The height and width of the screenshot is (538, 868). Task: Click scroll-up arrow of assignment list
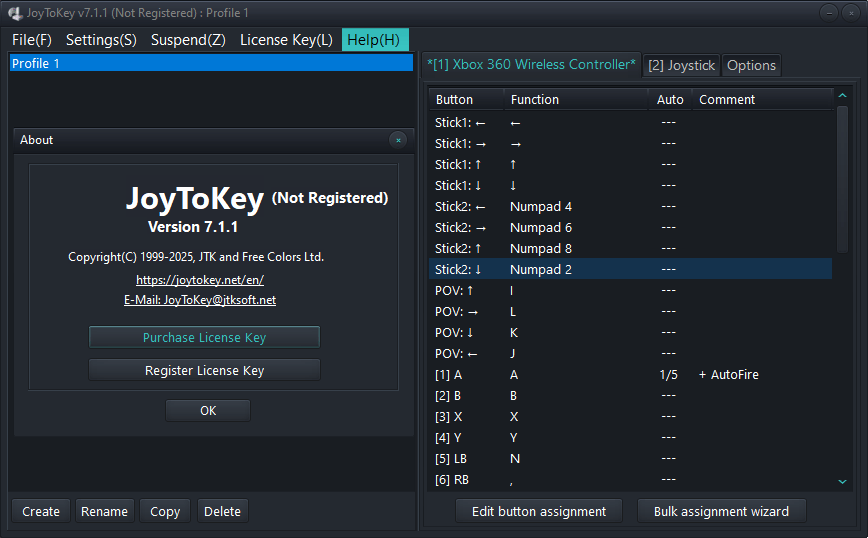tap(843, 96)
